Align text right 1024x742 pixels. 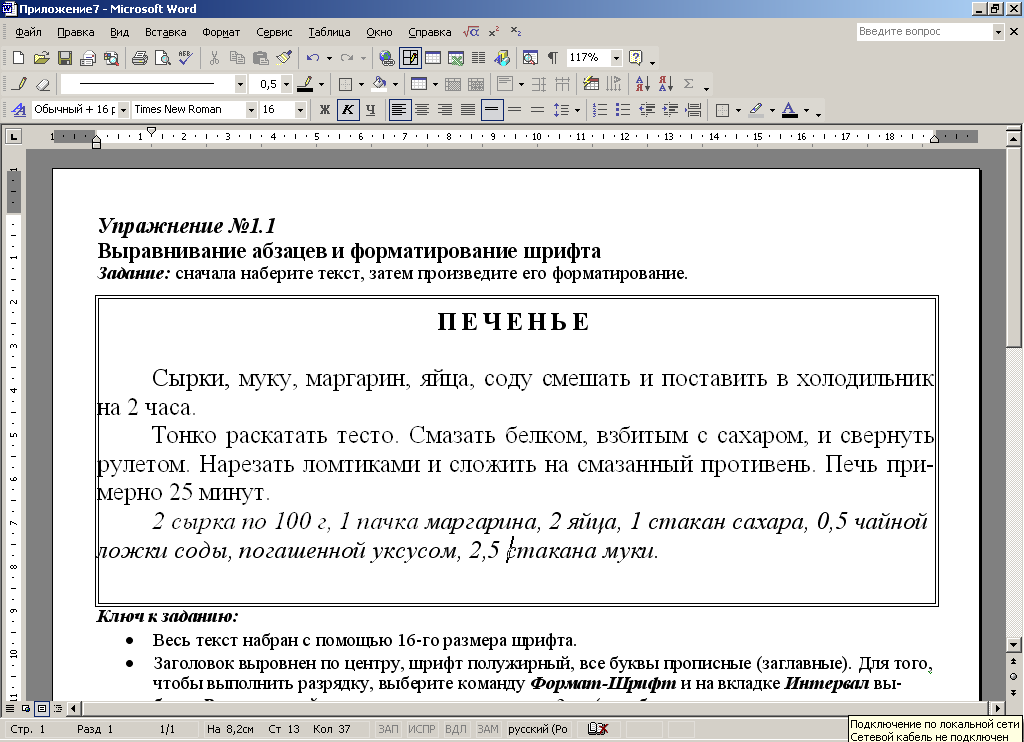click(445, 110)
